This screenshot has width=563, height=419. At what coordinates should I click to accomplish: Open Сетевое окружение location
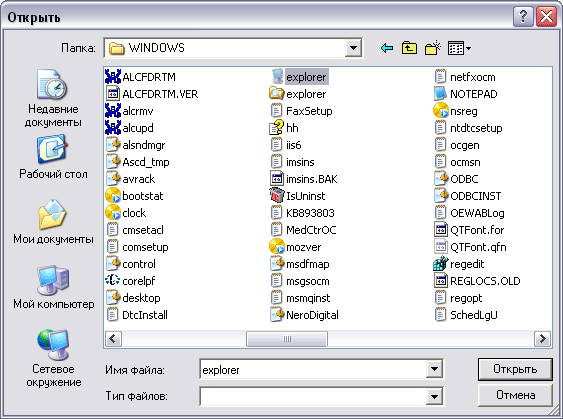click(53, 358)
